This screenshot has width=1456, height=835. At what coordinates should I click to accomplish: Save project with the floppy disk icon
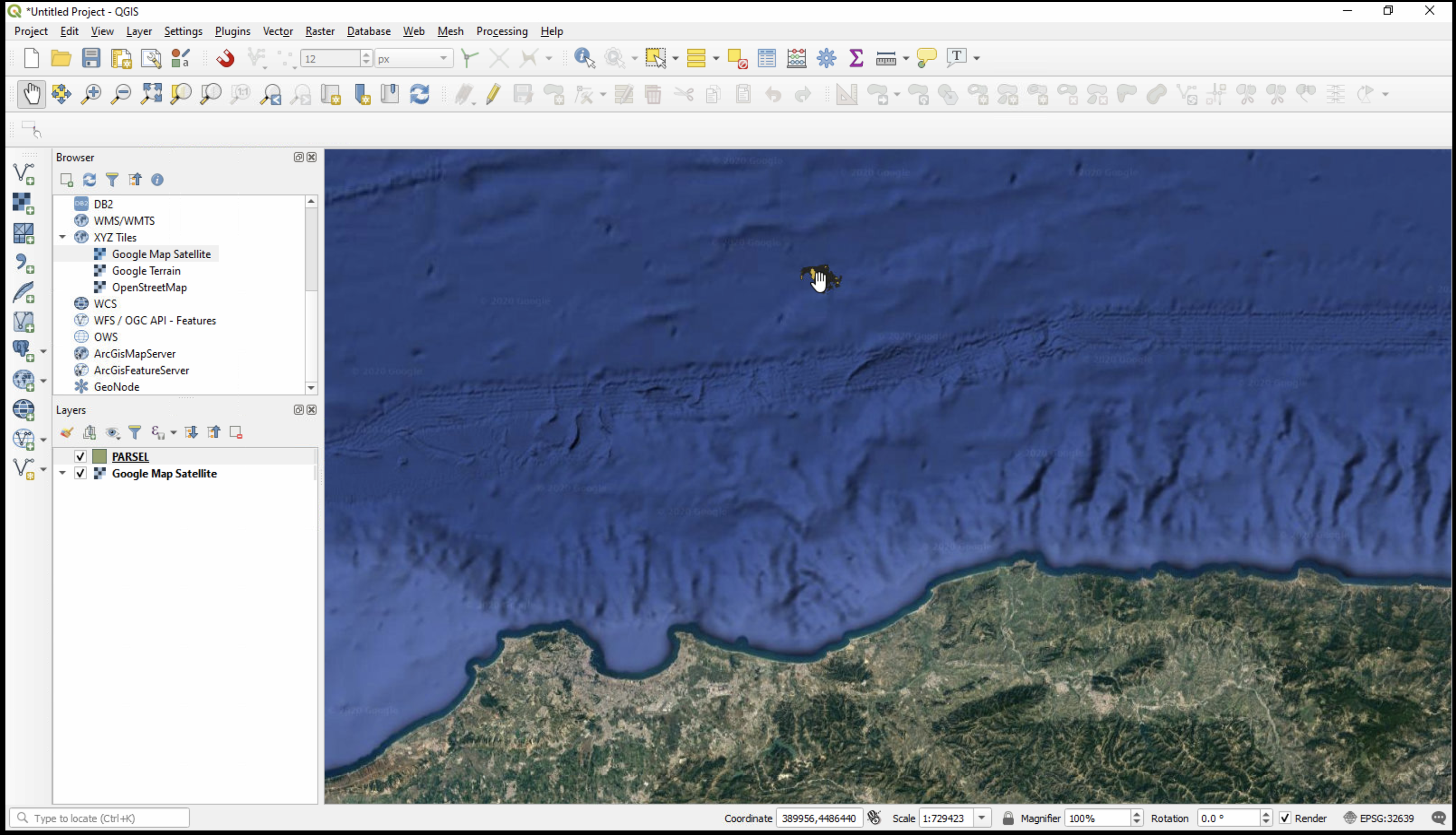(x=90, y=58)
